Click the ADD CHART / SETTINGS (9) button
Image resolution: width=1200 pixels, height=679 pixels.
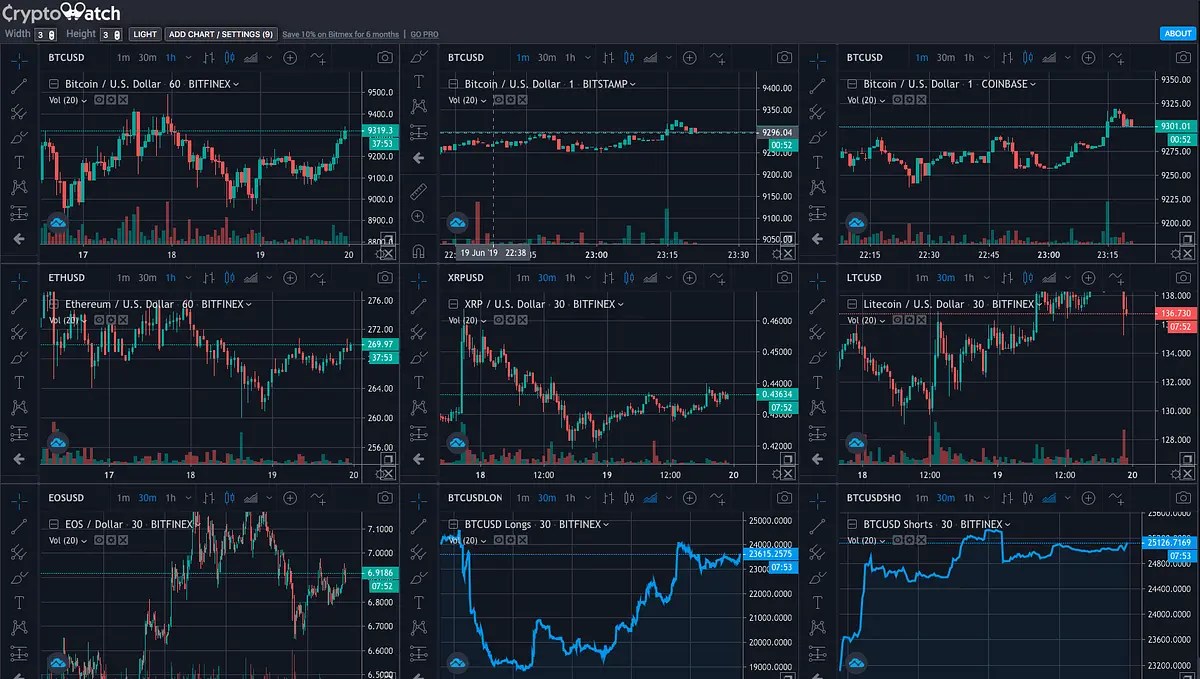[220, 34]
